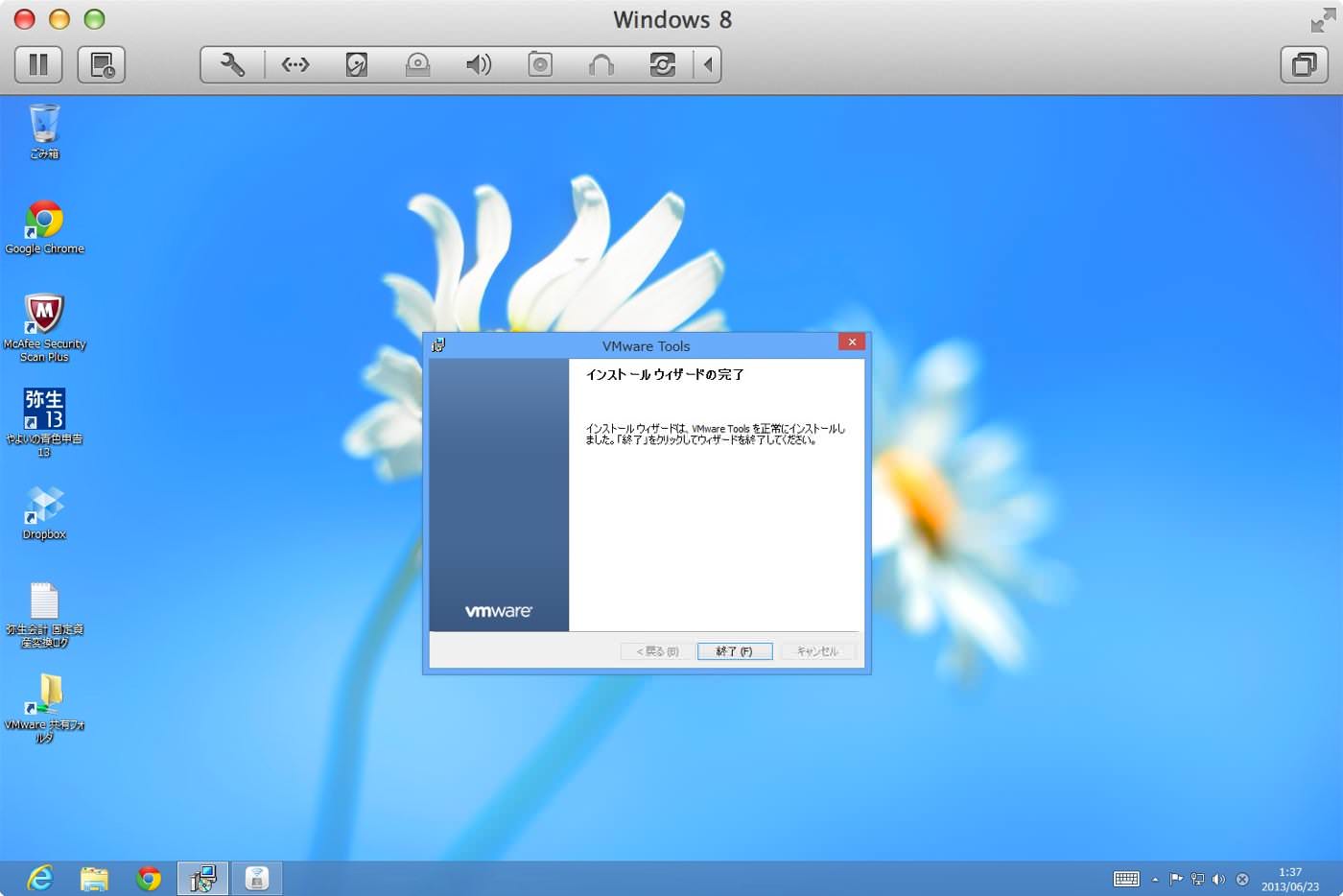This screenshot has width=1343, height=896.
Task: Select the Recycle Bin desktop icon
Action: click(x=44, y=131)
